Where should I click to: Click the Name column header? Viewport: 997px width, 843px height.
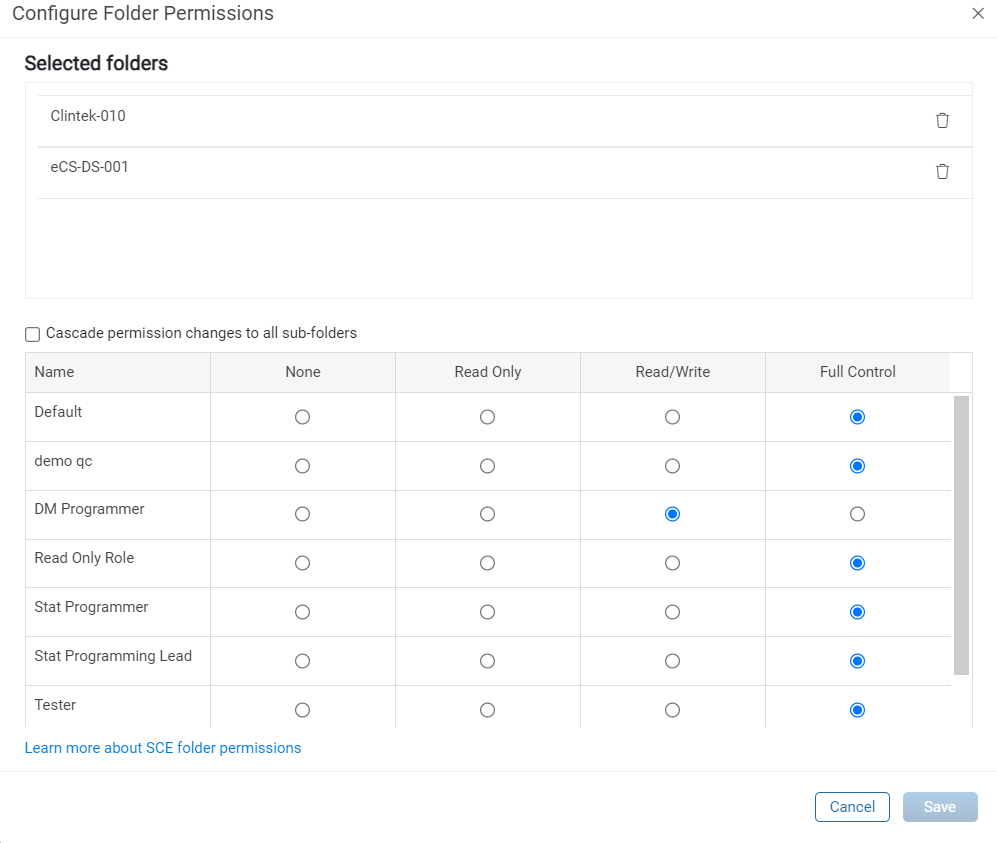click(x=118, y=372)
